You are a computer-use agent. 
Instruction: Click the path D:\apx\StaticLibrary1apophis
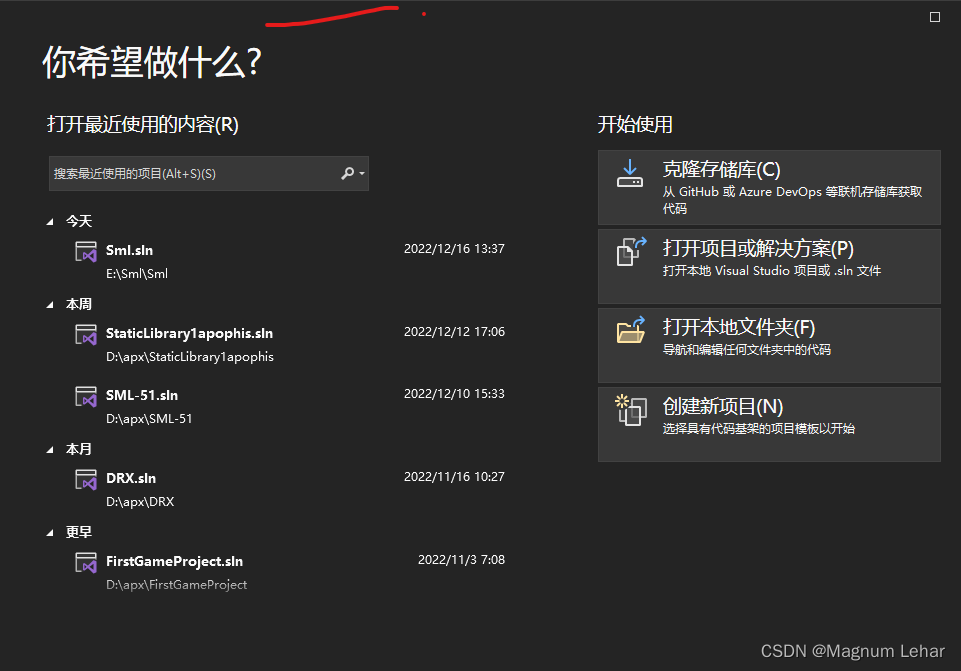pos(189,357)
